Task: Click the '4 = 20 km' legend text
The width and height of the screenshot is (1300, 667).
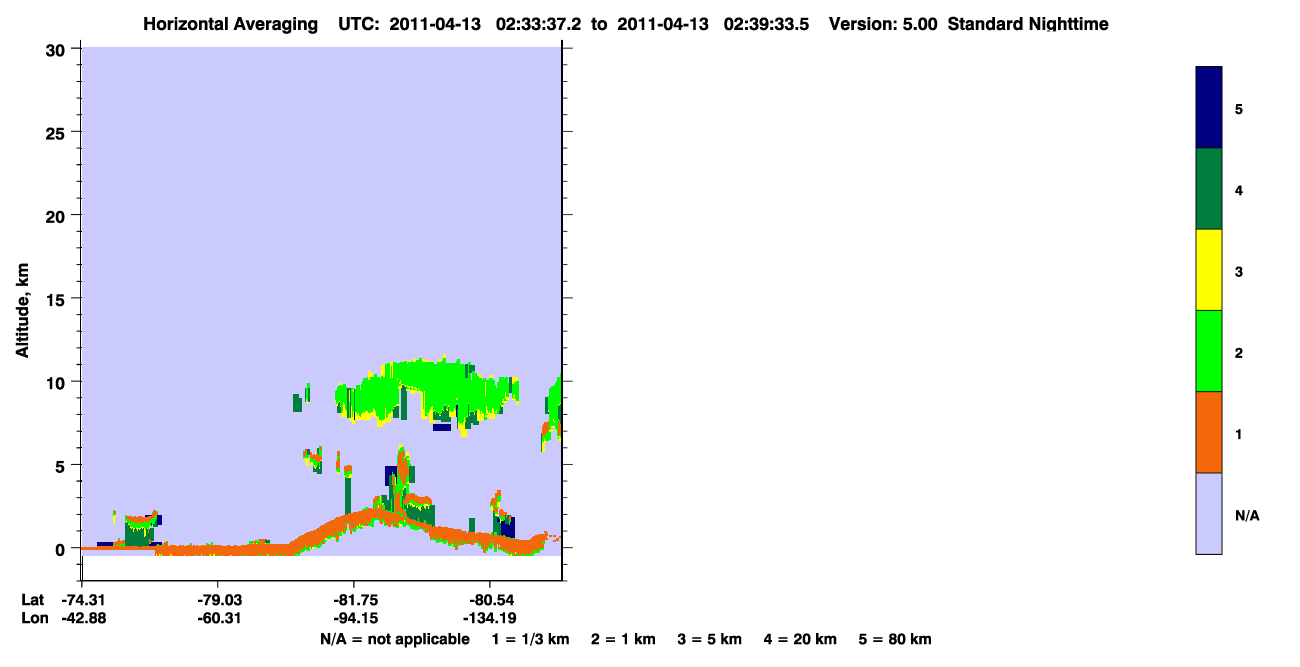Action: pyautogui.click(x=799, y=639)
